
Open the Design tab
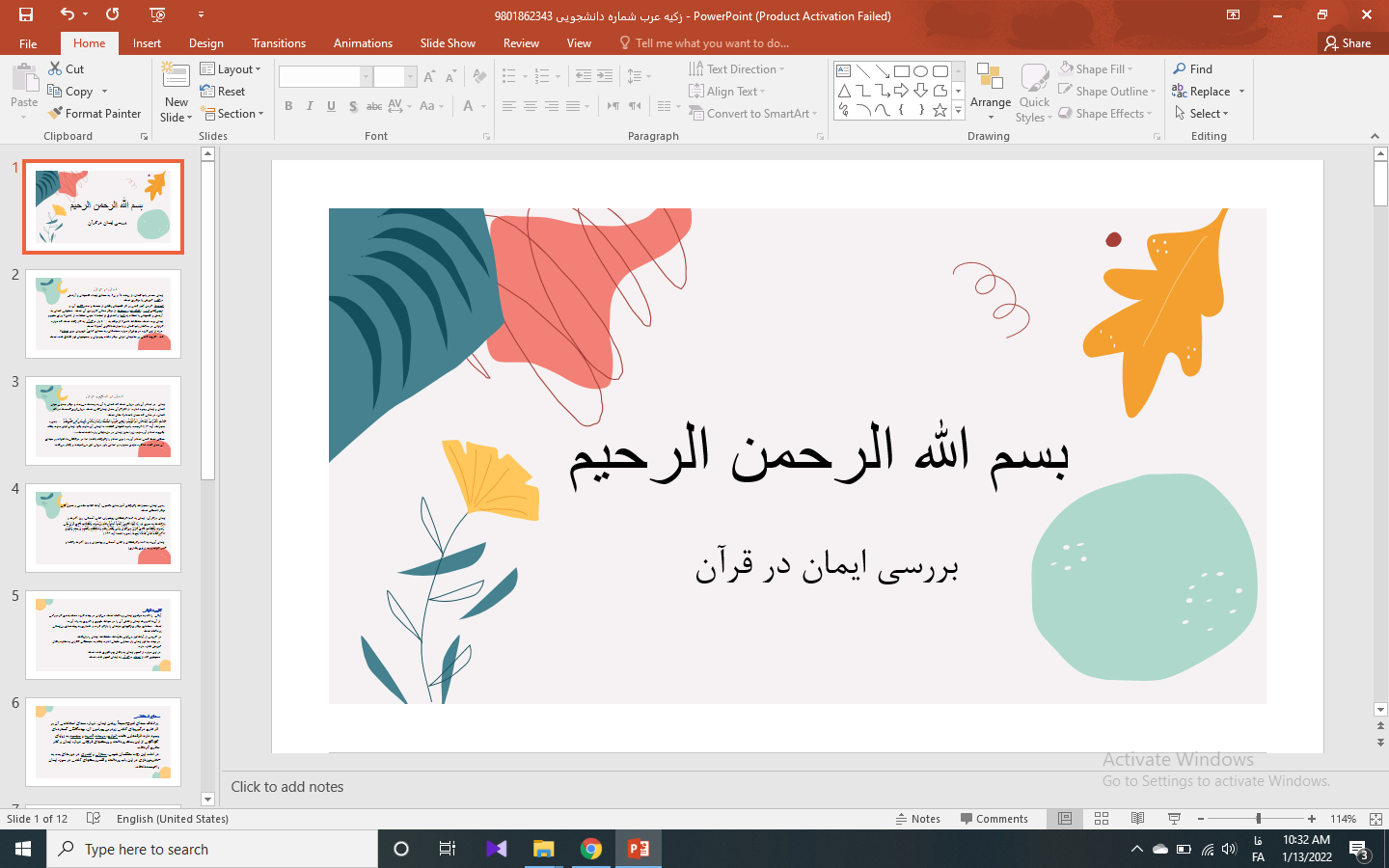pyautogui.click(x=205, y=43)
